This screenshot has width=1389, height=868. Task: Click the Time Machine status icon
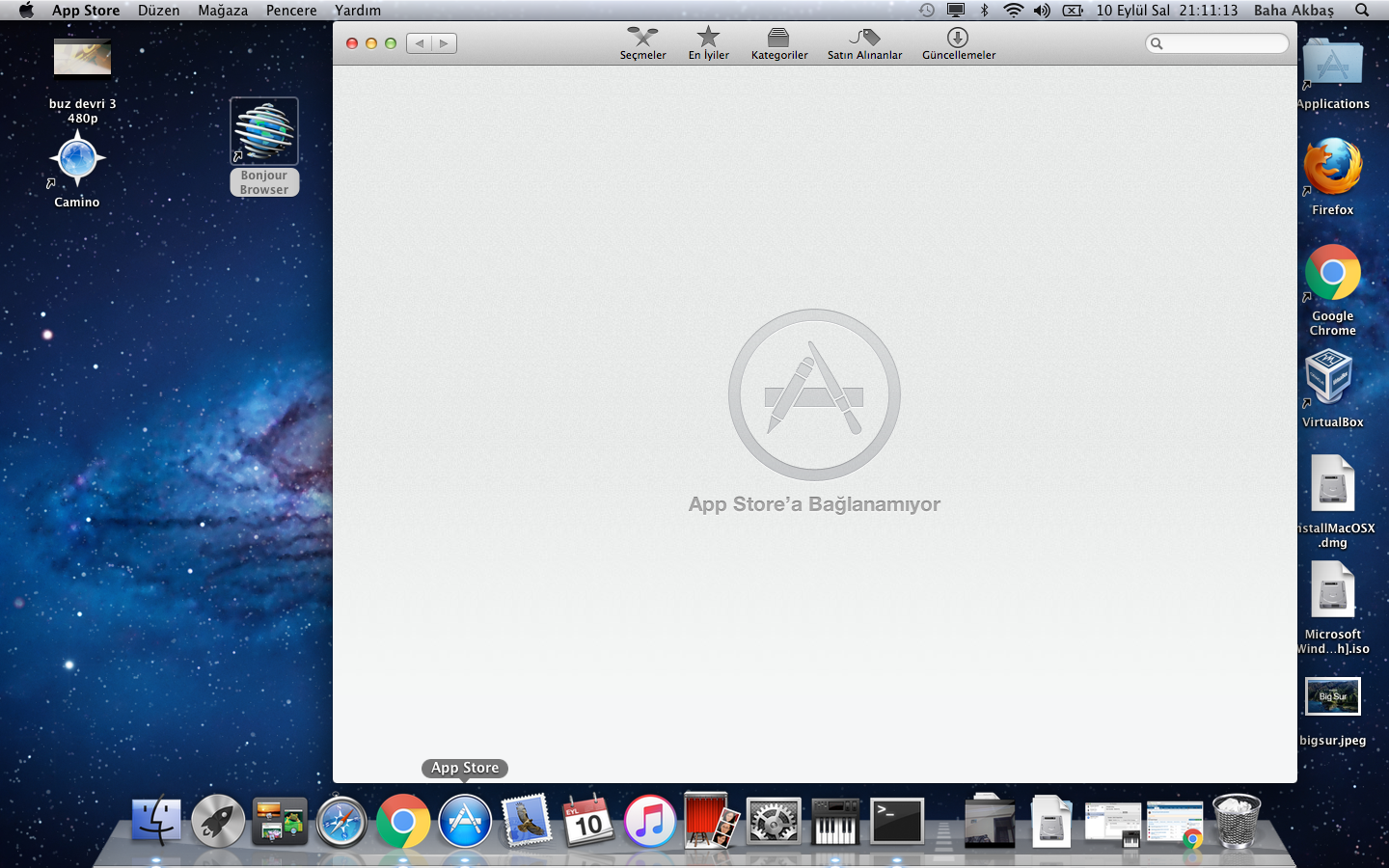(x=927, y=11)
